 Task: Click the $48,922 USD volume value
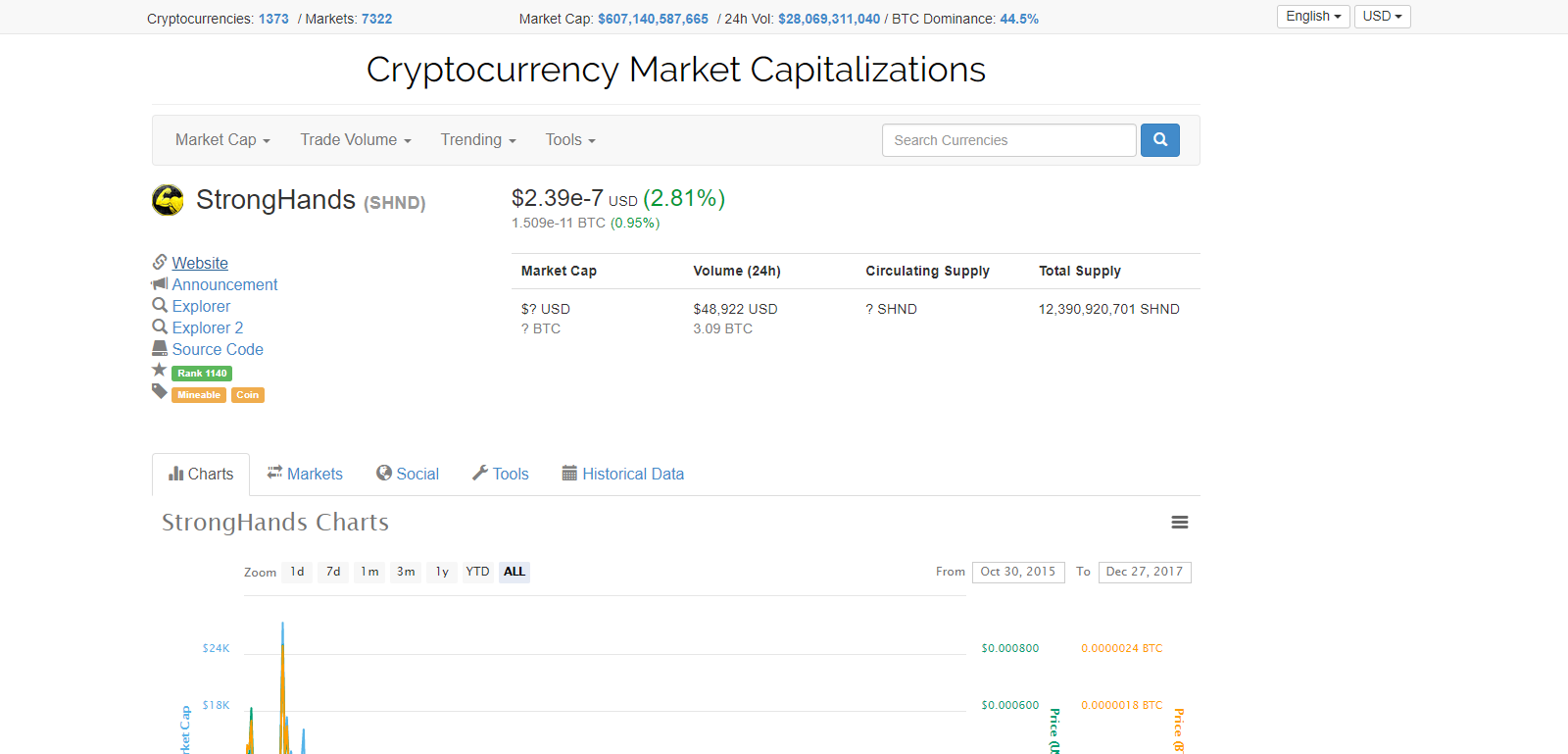[x=735, y=309]
